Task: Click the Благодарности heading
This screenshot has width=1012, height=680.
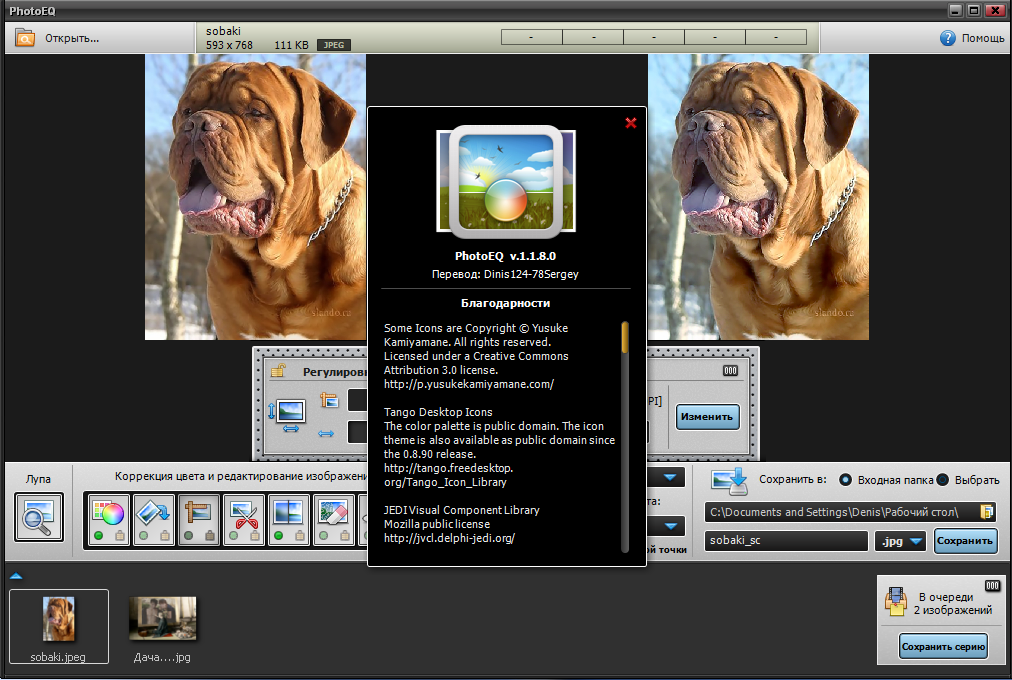Action: point(505,303)
